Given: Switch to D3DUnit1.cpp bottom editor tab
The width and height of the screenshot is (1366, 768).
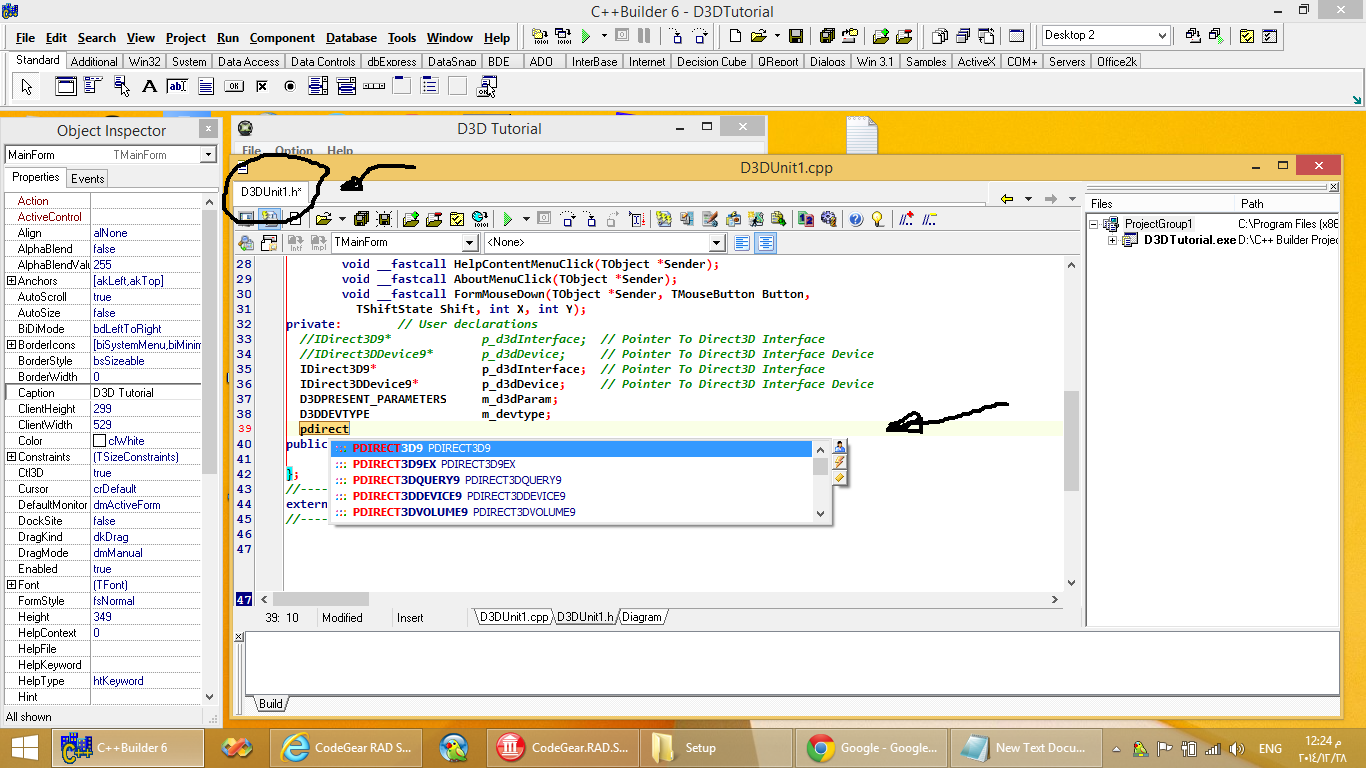Looking at the screenshot, I should pos(513,617).
